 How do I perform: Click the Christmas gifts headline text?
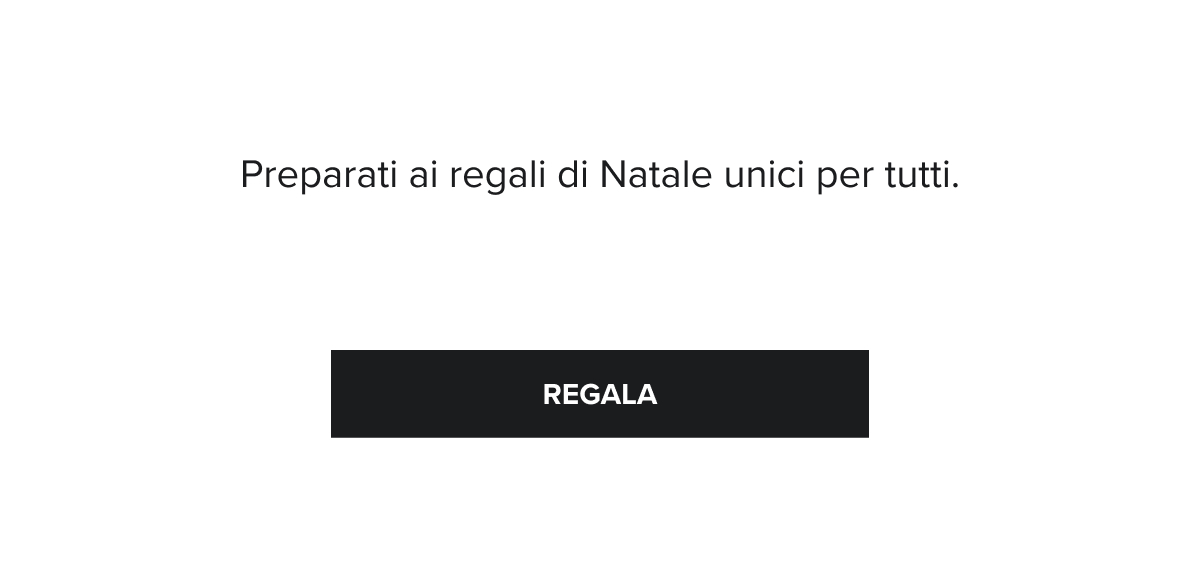[x=599, y=176]
